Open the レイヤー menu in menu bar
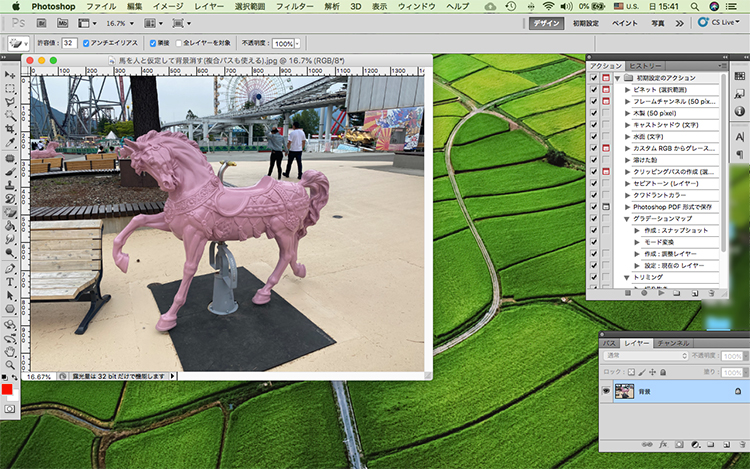The height and width of the screenshot is (469, 750). coord(209,6)
